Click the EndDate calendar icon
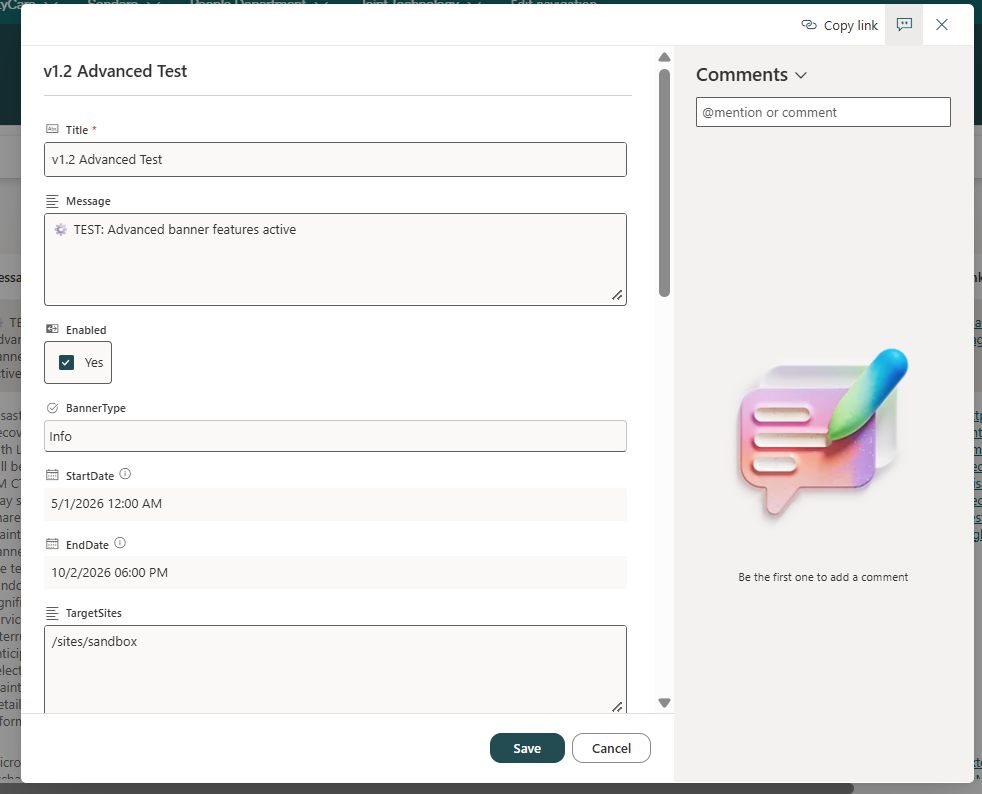This screenshot has height=794, width=982. click(x=52, y=544)
